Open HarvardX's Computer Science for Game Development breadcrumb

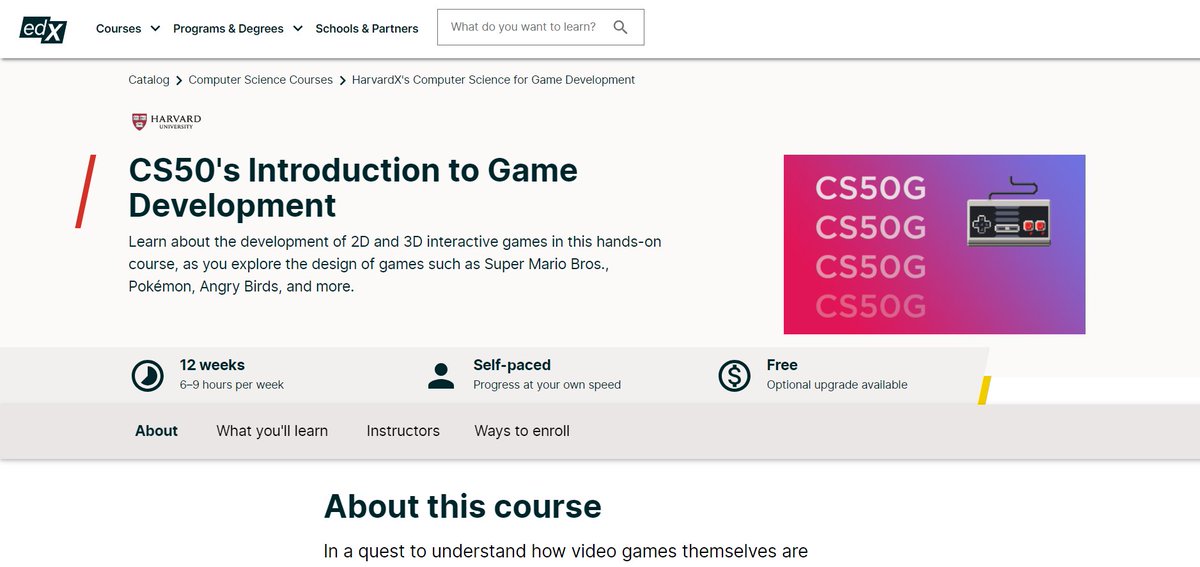click(493, 80)
